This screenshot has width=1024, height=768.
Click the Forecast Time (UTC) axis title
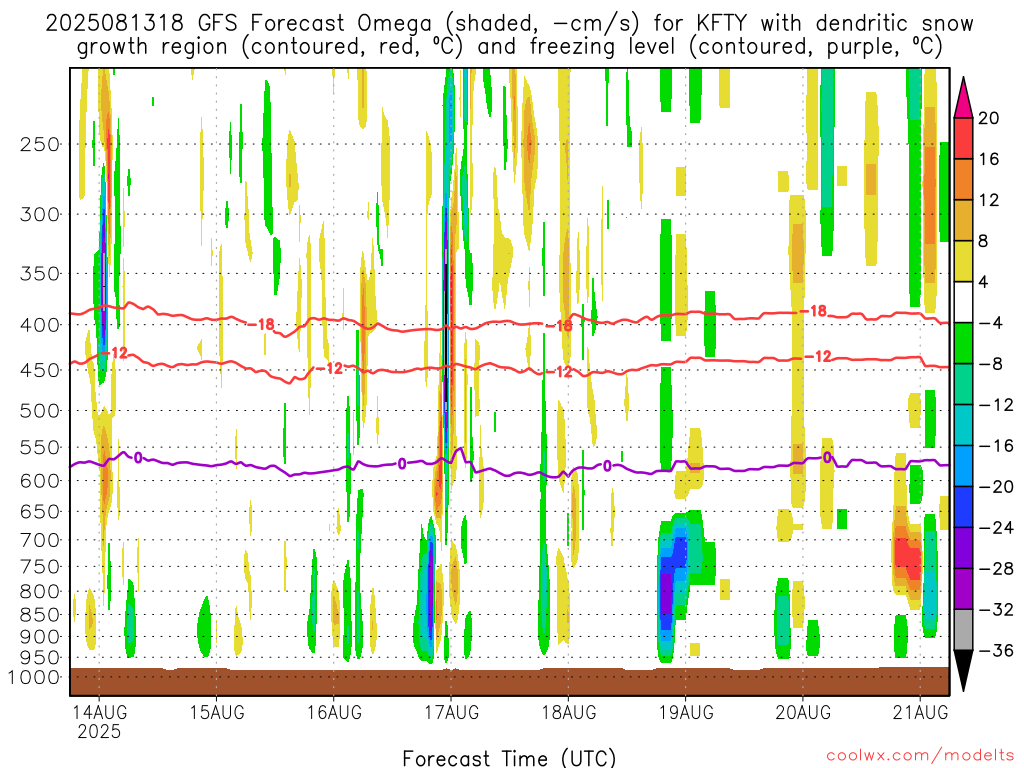click(x=509, y=758)
